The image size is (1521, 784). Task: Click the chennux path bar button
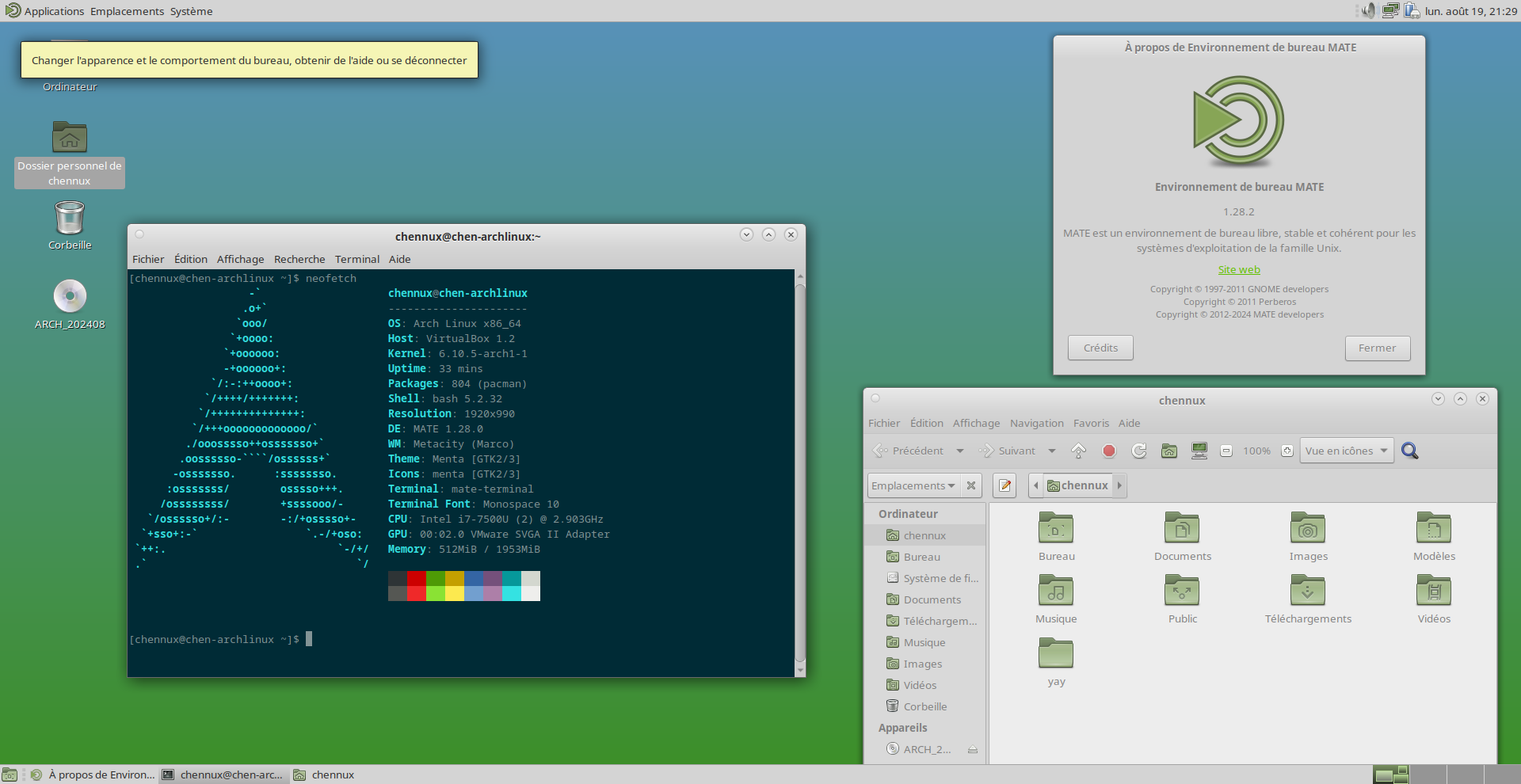pos(1077,485)
